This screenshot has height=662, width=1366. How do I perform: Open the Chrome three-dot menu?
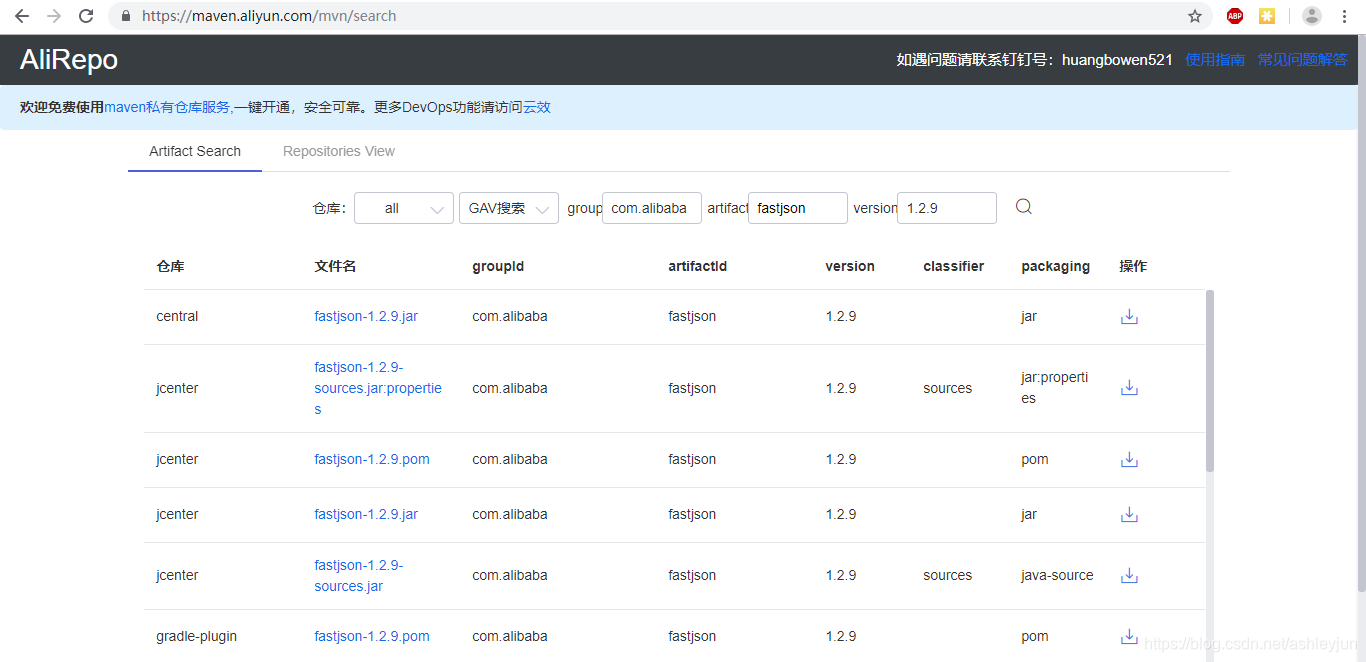point(1345,16)
